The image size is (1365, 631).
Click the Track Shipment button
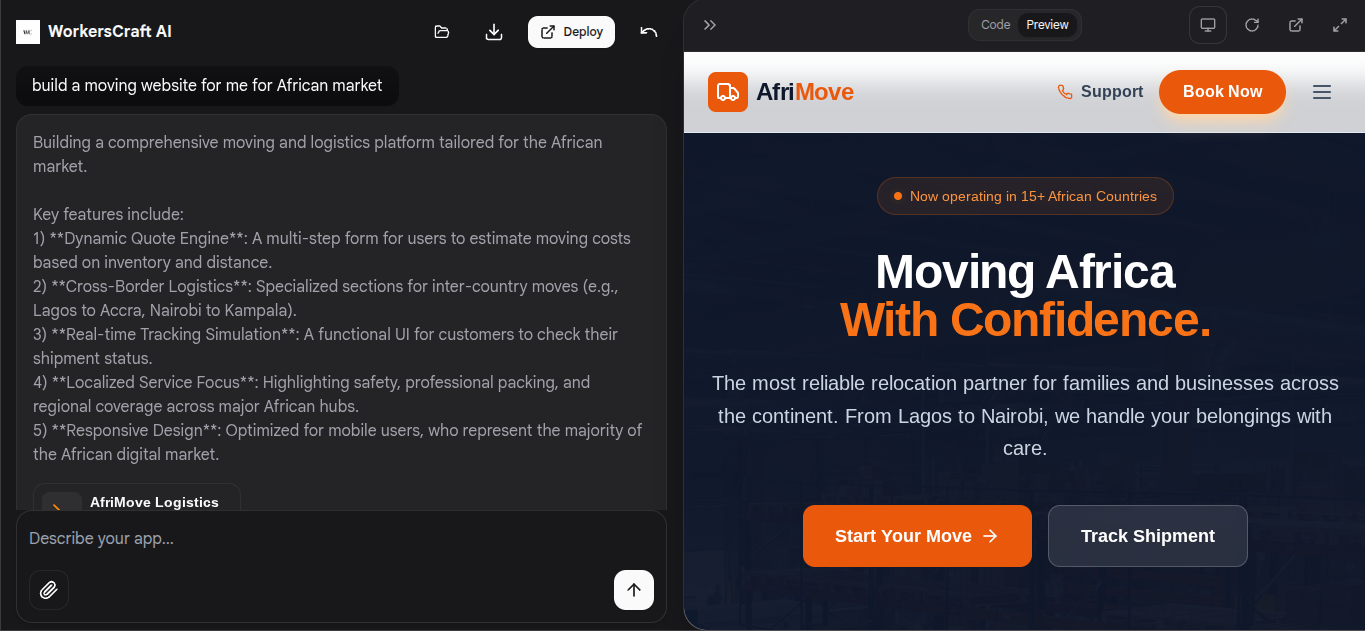pos(1148,536)
